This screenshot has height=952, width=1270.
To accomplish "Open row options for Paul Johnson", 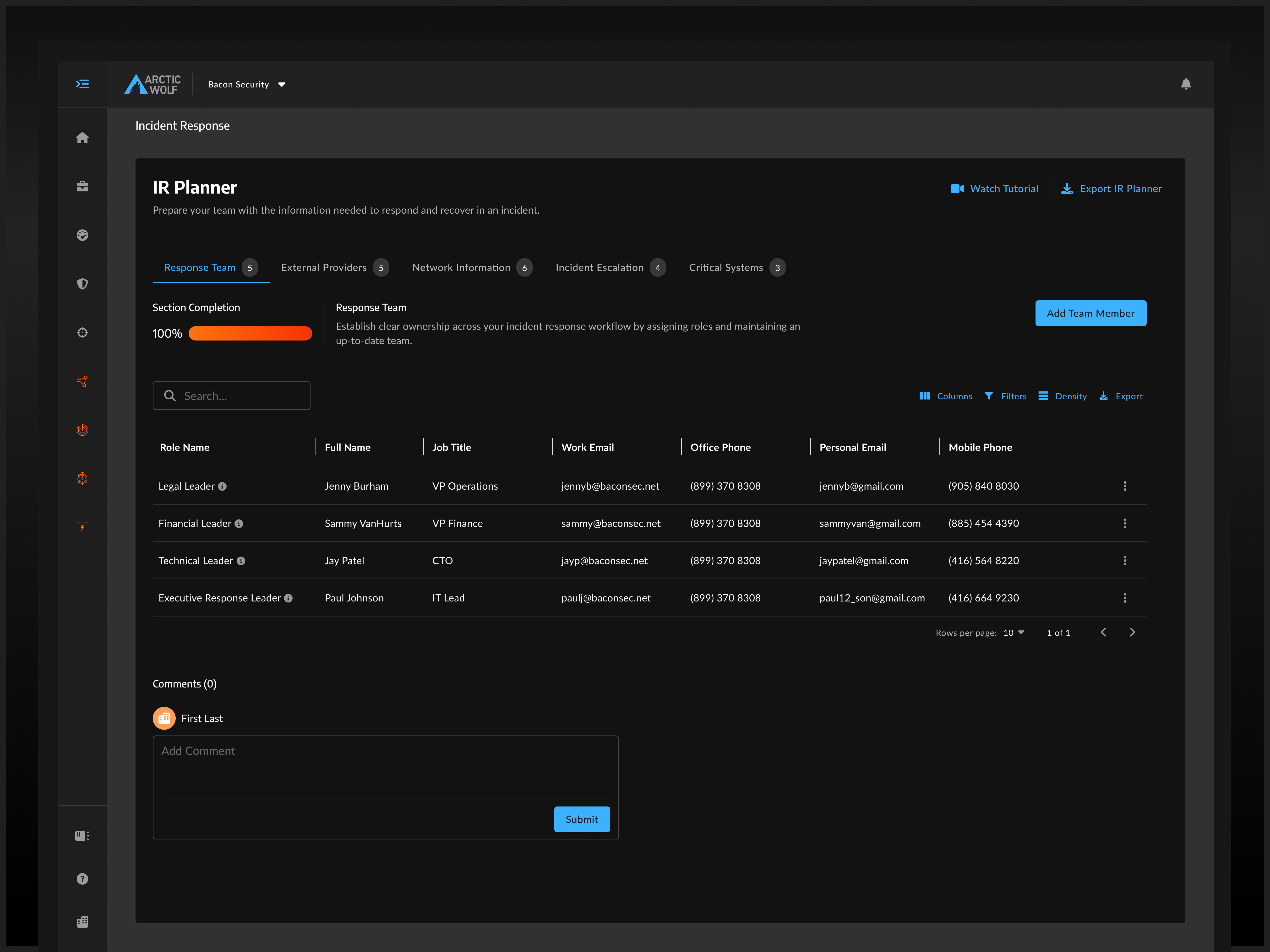I will [1125, 598].
